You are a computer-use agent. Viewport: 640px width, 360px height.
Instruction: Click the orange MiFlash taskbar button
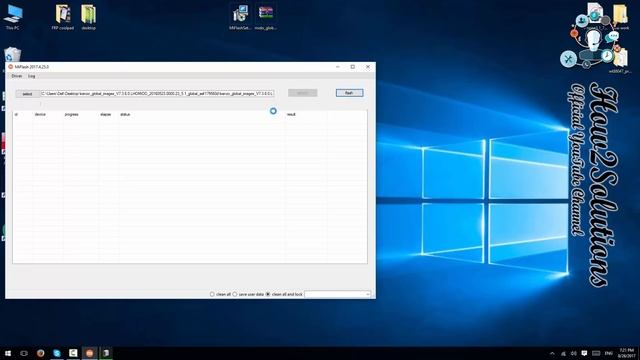[x=89, y=353]
